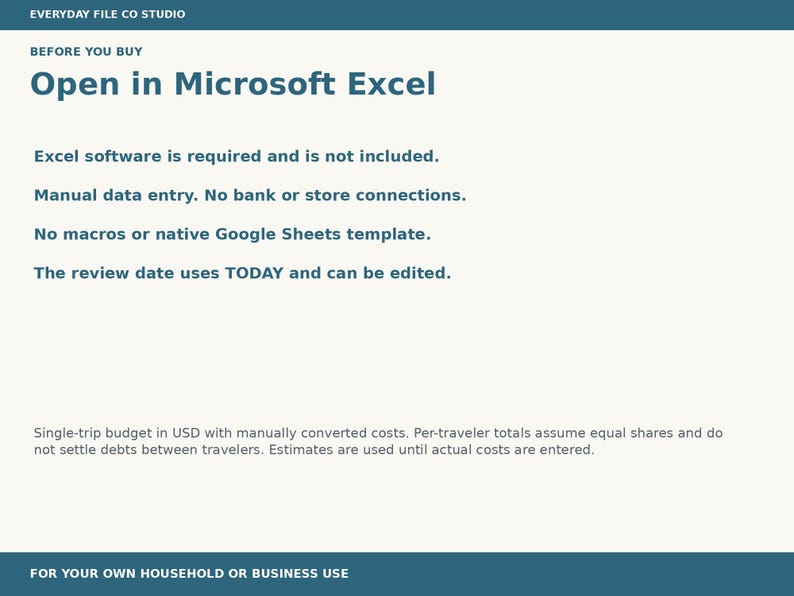Click the dark teal bottom footer bar
The width and height of the screenshot is (794, 596).
397,574
